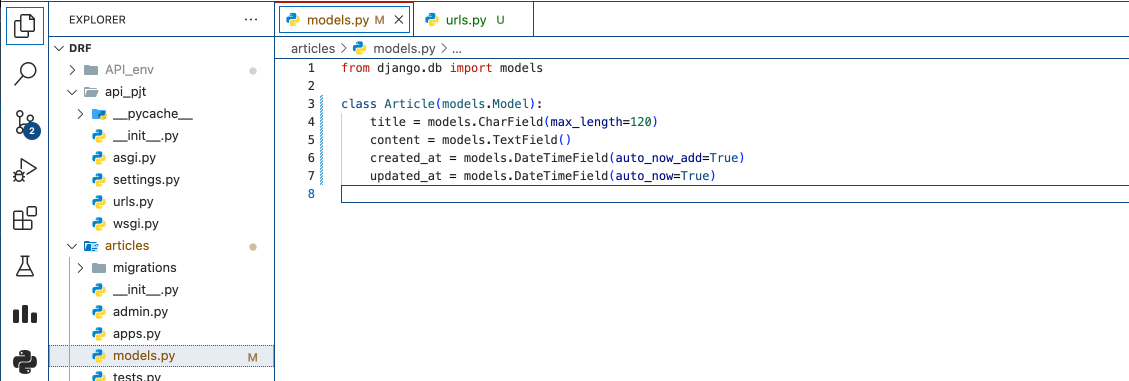Click the title CharField code line

click(514, 122)
